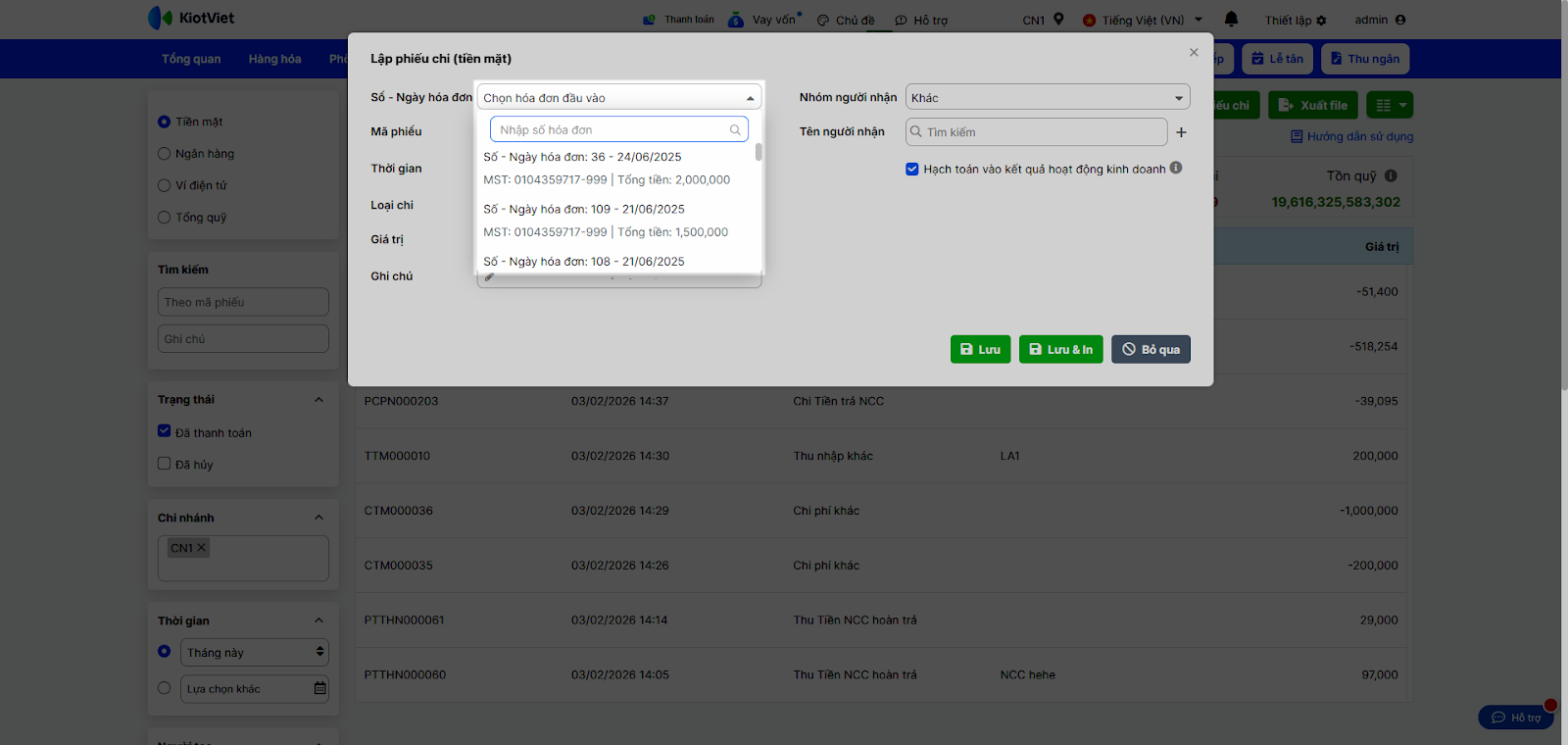
Task: Focus the Tìm kiếm recipient field
Action: click(1037, 131)
